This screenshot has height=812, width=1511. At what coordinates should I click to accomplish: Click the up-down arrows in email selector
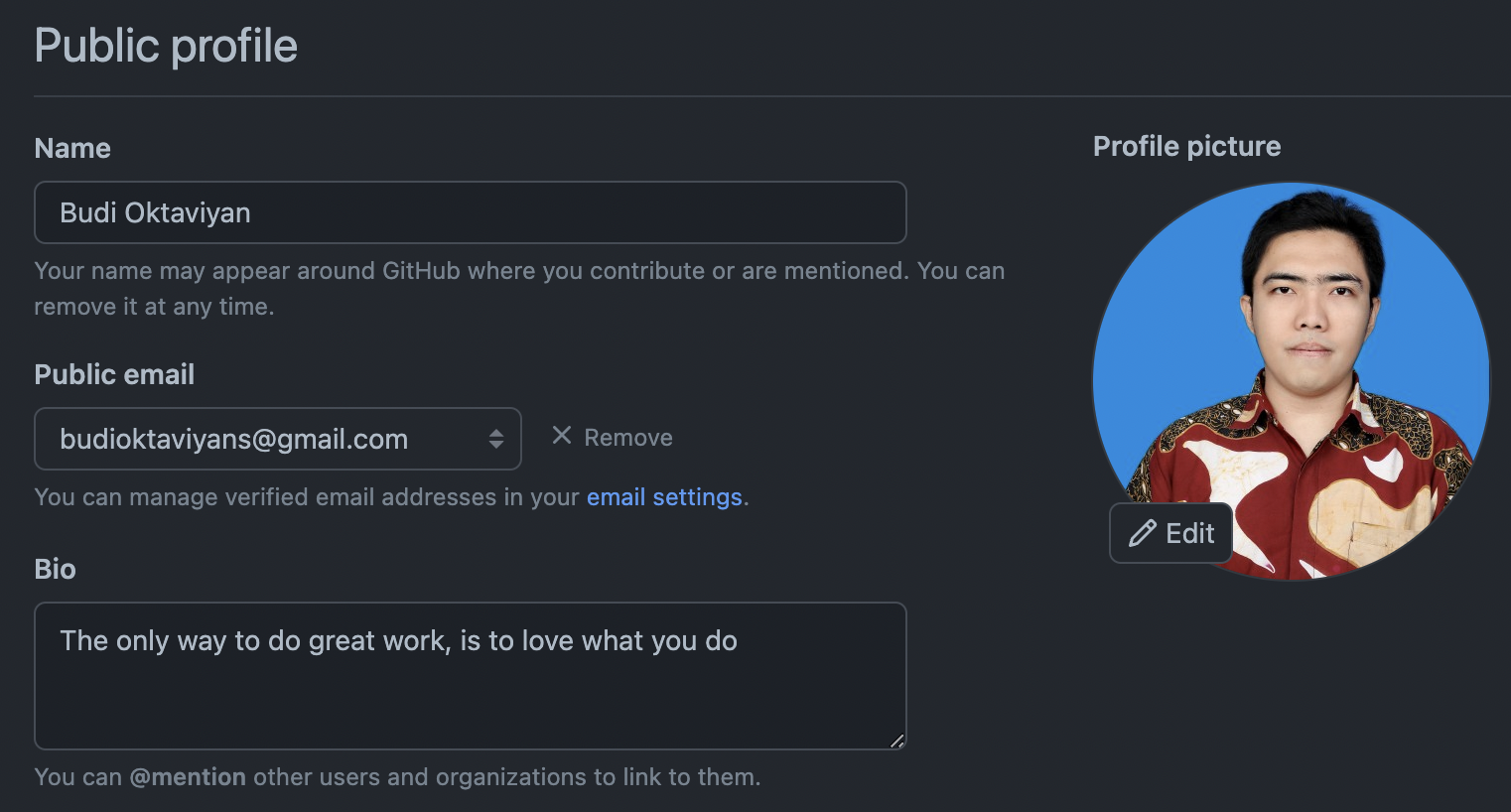pos(495,438)
